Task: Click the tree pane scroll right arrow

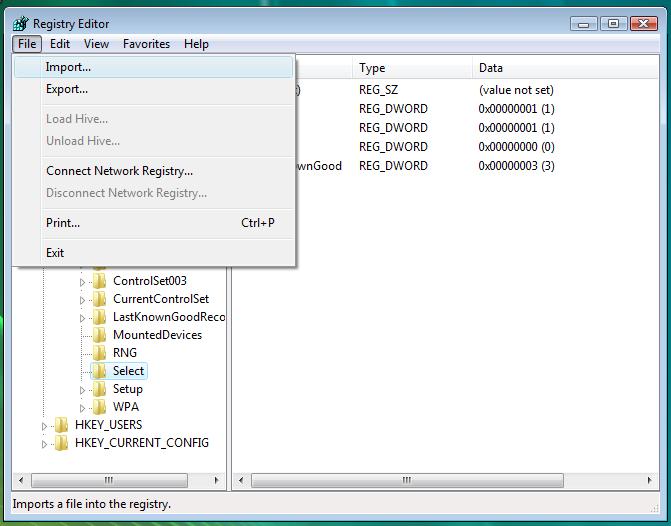Action: 216,480
